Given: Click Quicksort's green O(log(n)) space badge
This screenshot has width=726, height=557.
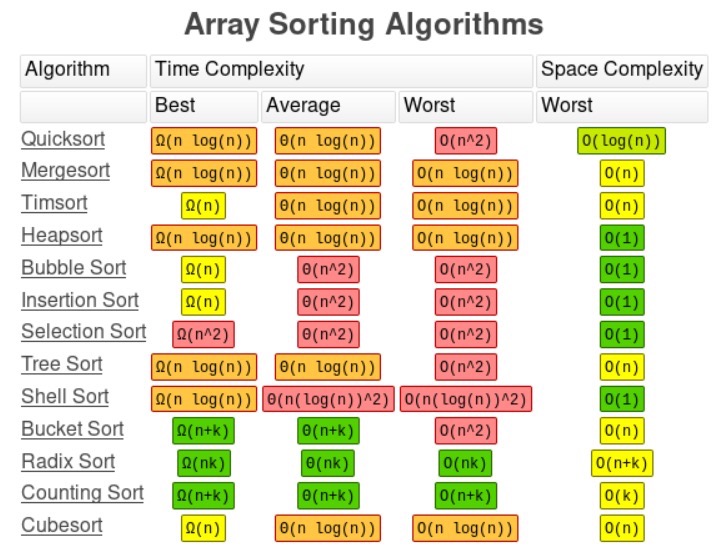Looking at the screenshot, I should 621,141.
